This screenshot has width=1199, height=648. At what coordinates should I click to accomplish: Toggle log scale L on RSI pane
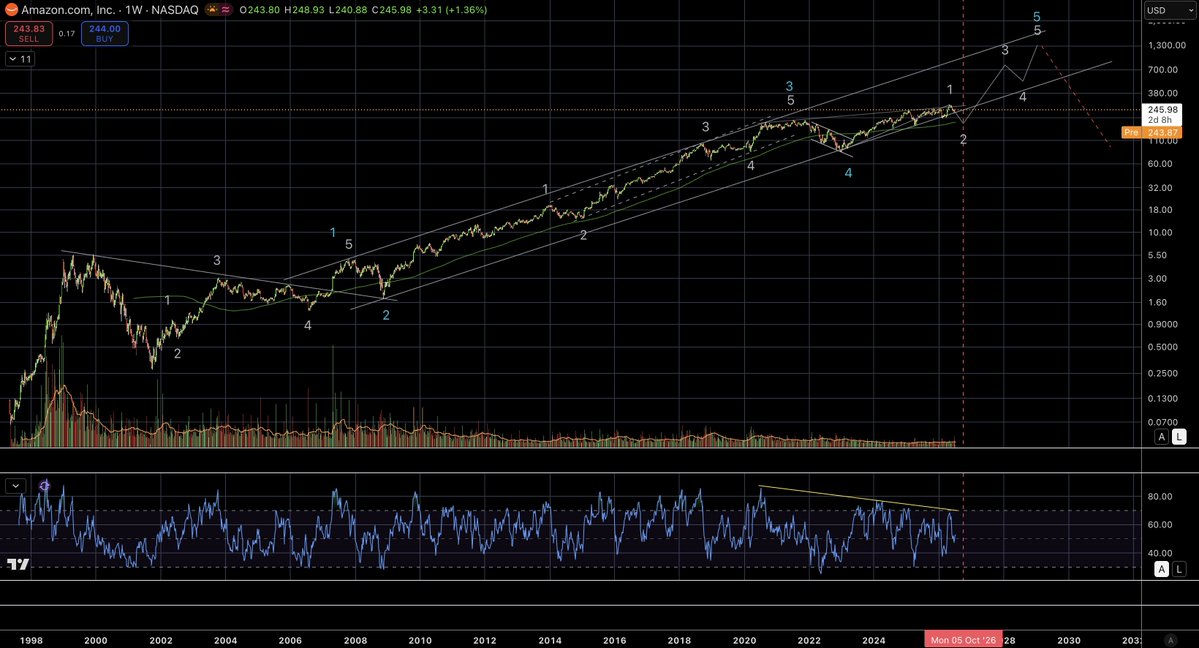point(1179,569)
